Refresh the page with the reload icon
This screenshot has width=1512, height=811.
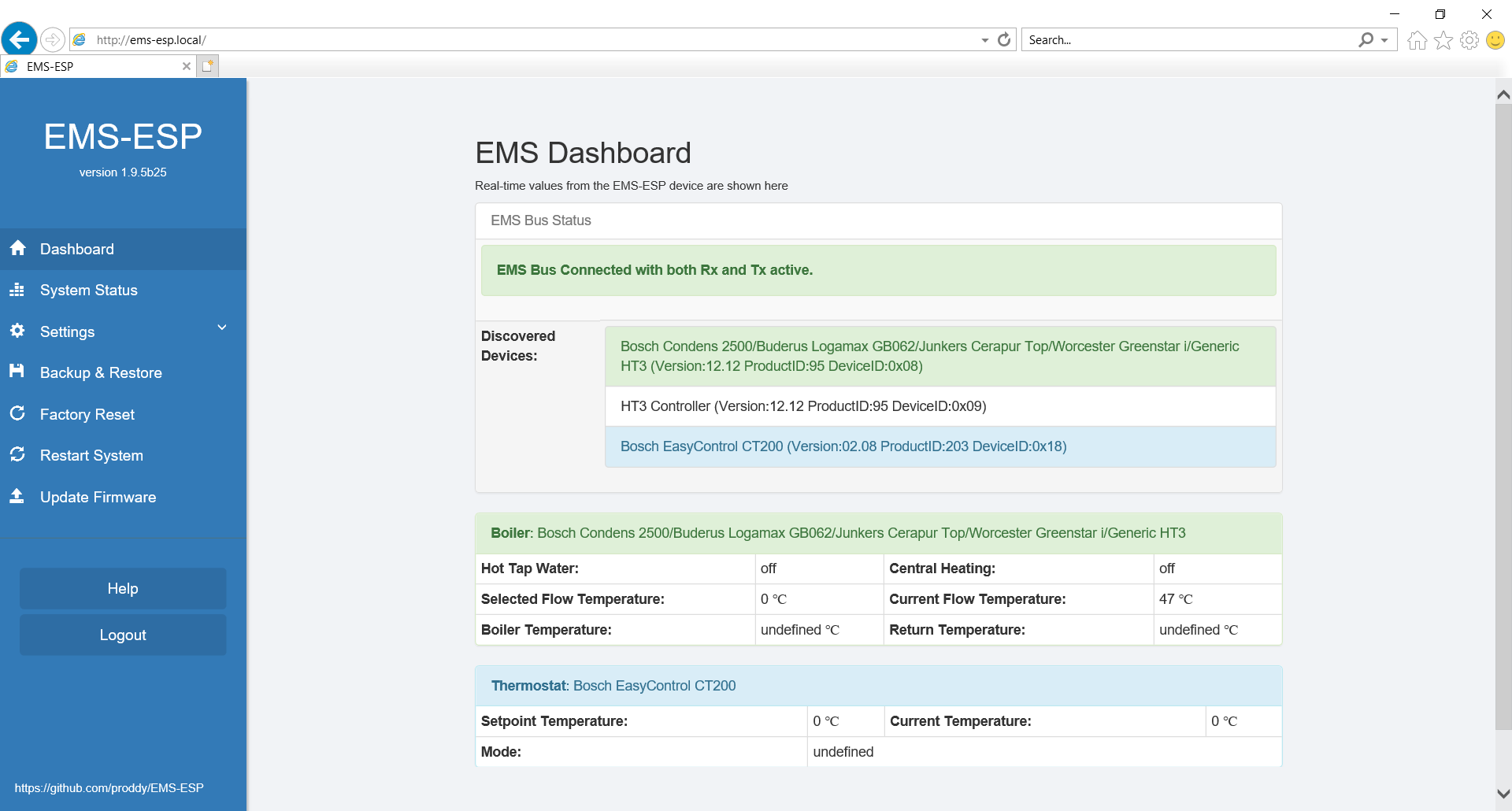pyautogui.click(x=1004, y=39)
